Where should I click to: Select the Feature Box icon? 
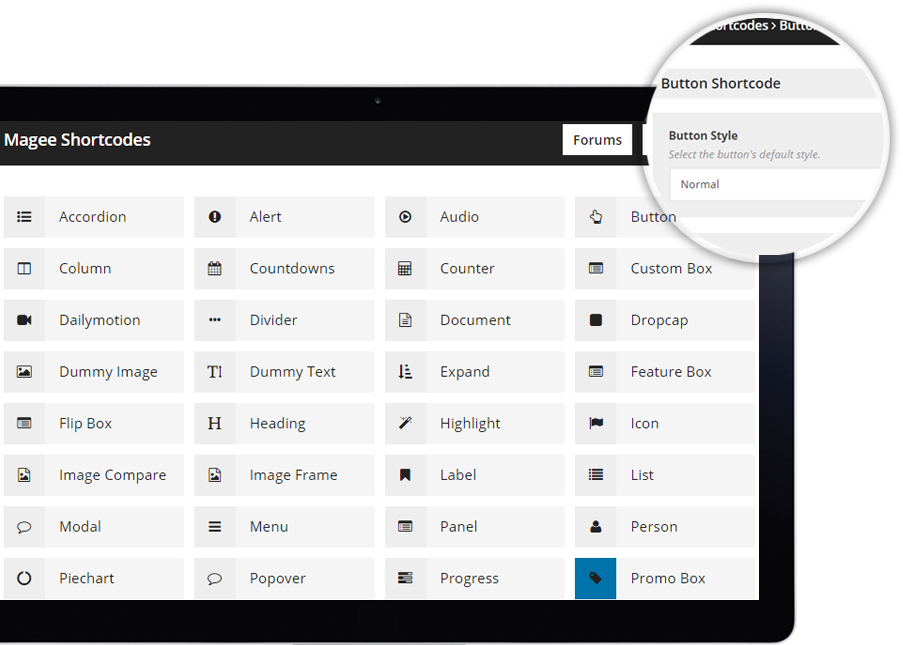click(x=596, y=372)
